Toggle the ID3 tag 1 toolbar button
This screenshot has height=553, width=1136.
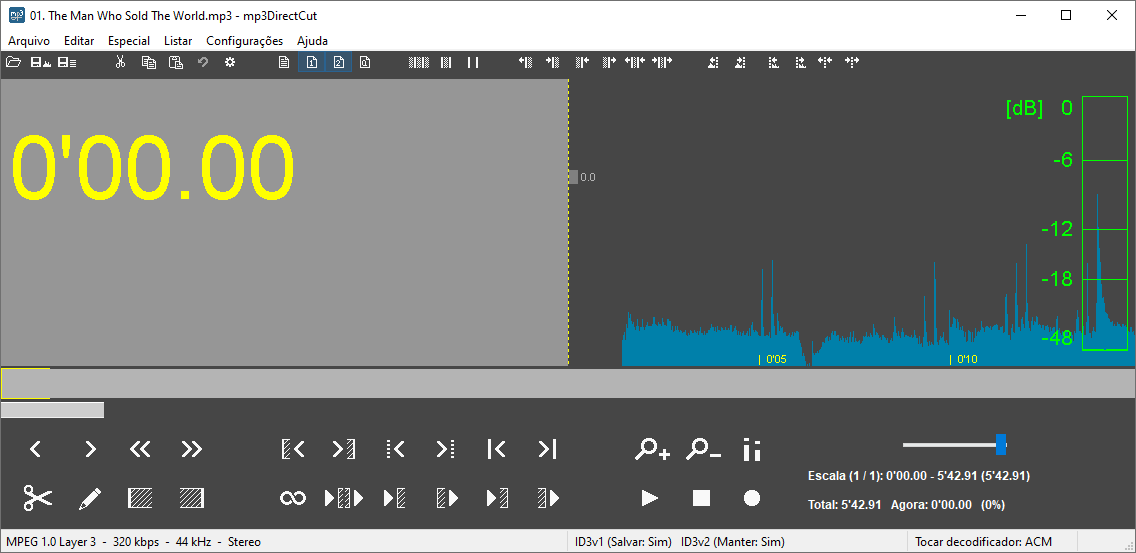[x=312, y=62]
